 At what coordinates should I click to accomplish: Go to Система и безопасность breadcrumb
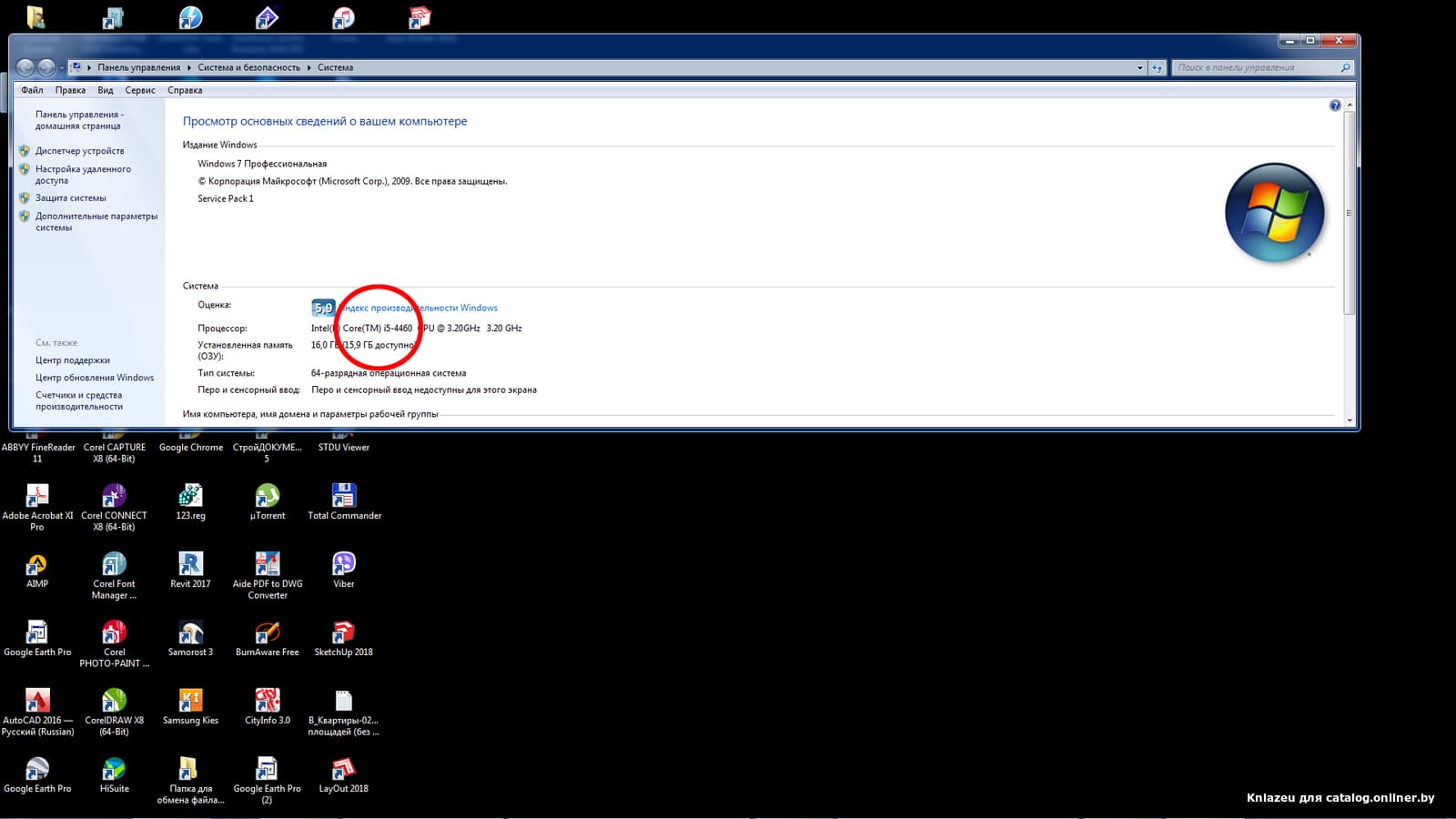point(249,67)
